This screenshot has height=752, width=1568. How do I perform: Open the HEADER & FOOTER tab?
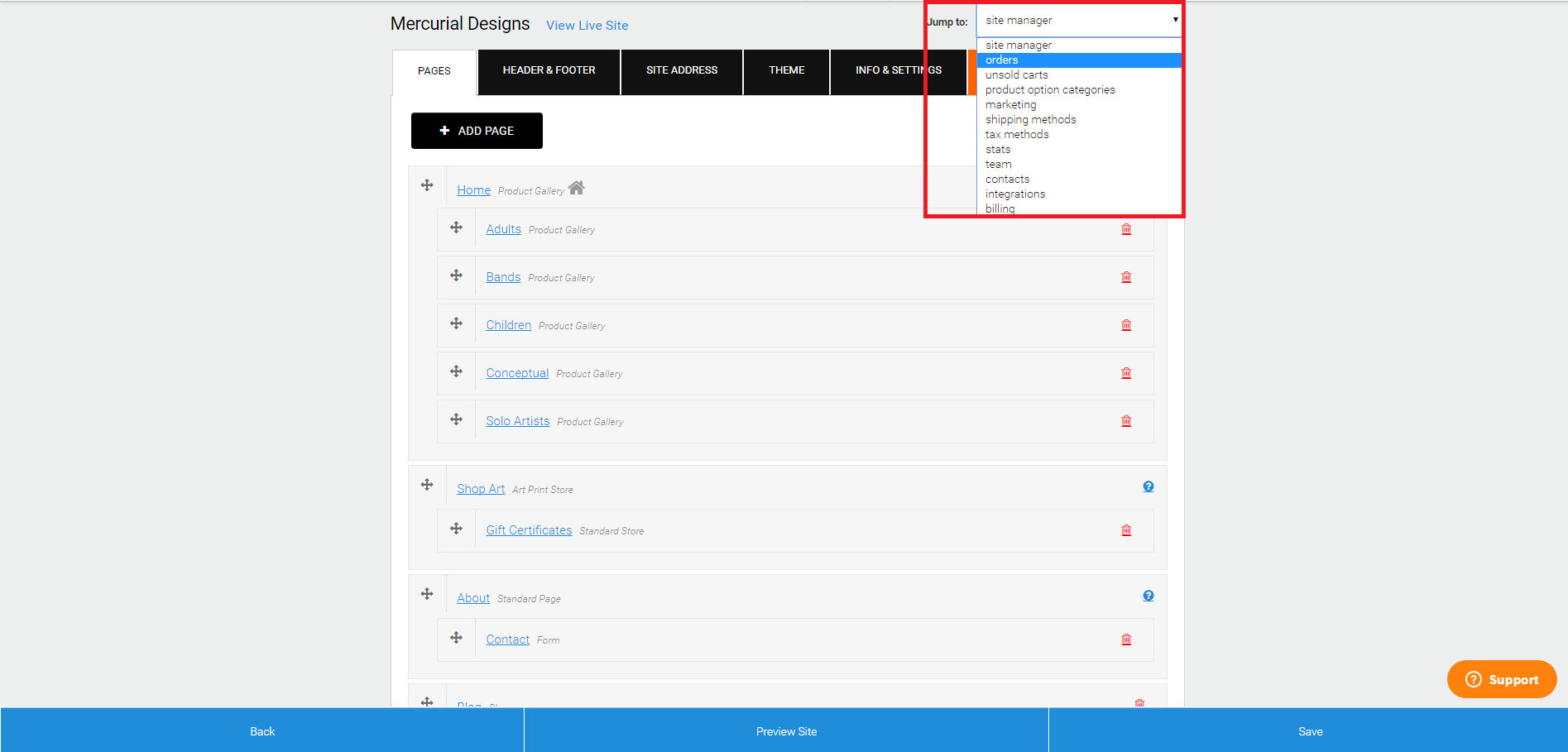549,70
